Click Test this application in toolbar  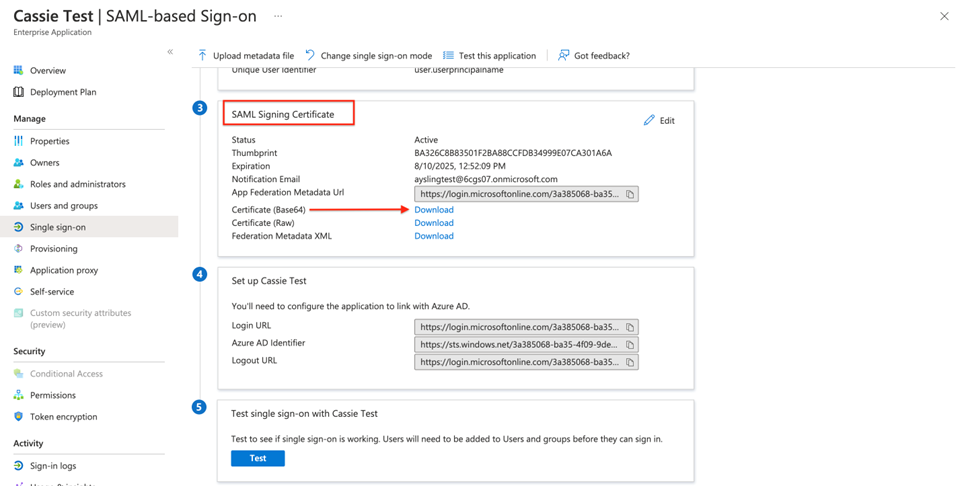tap(489, 56)
